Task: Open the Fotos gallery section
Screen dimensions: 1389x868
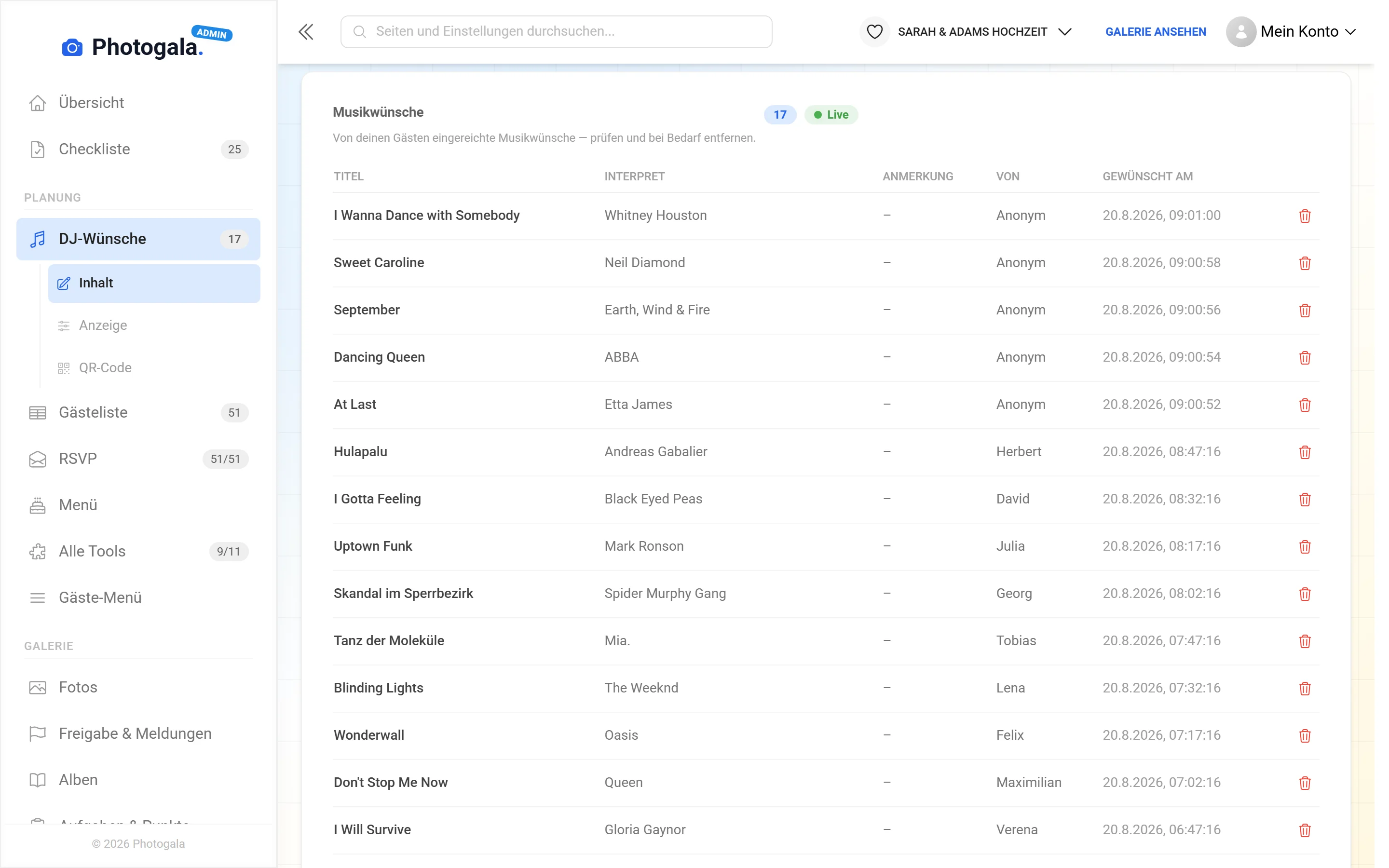Action: (x=138, y=687)
